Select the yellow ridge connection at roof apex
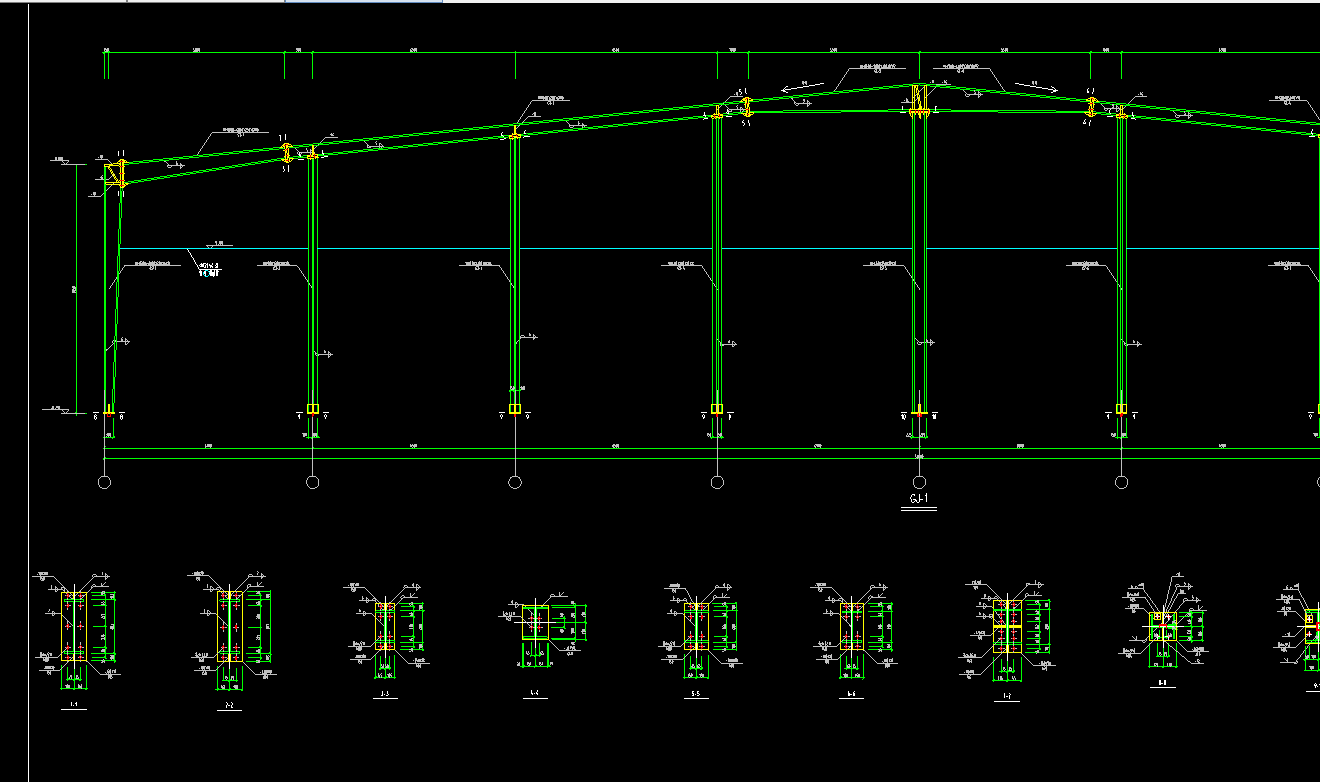 (919, 101)
